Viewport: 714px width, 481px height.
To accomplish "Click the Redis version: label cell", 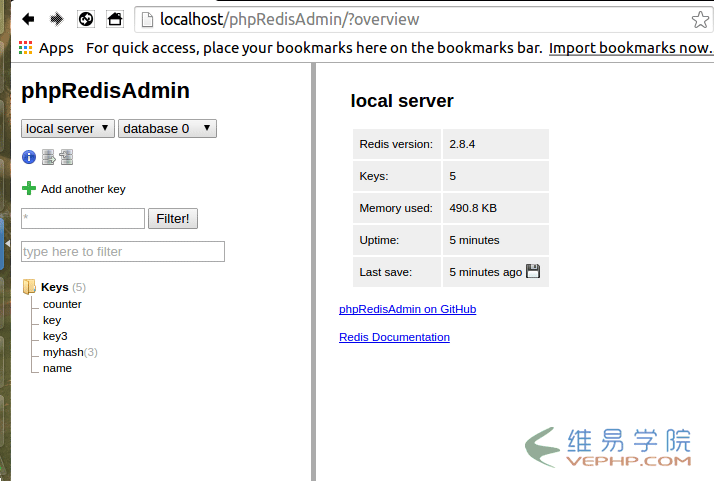I will coord(397,144).
